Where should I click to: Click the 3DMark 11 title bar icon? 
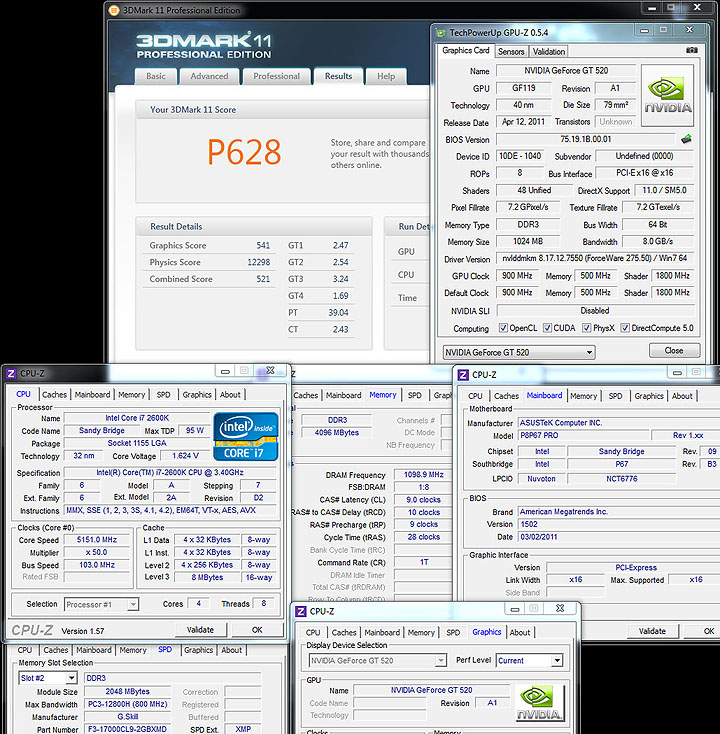[114, 10]
